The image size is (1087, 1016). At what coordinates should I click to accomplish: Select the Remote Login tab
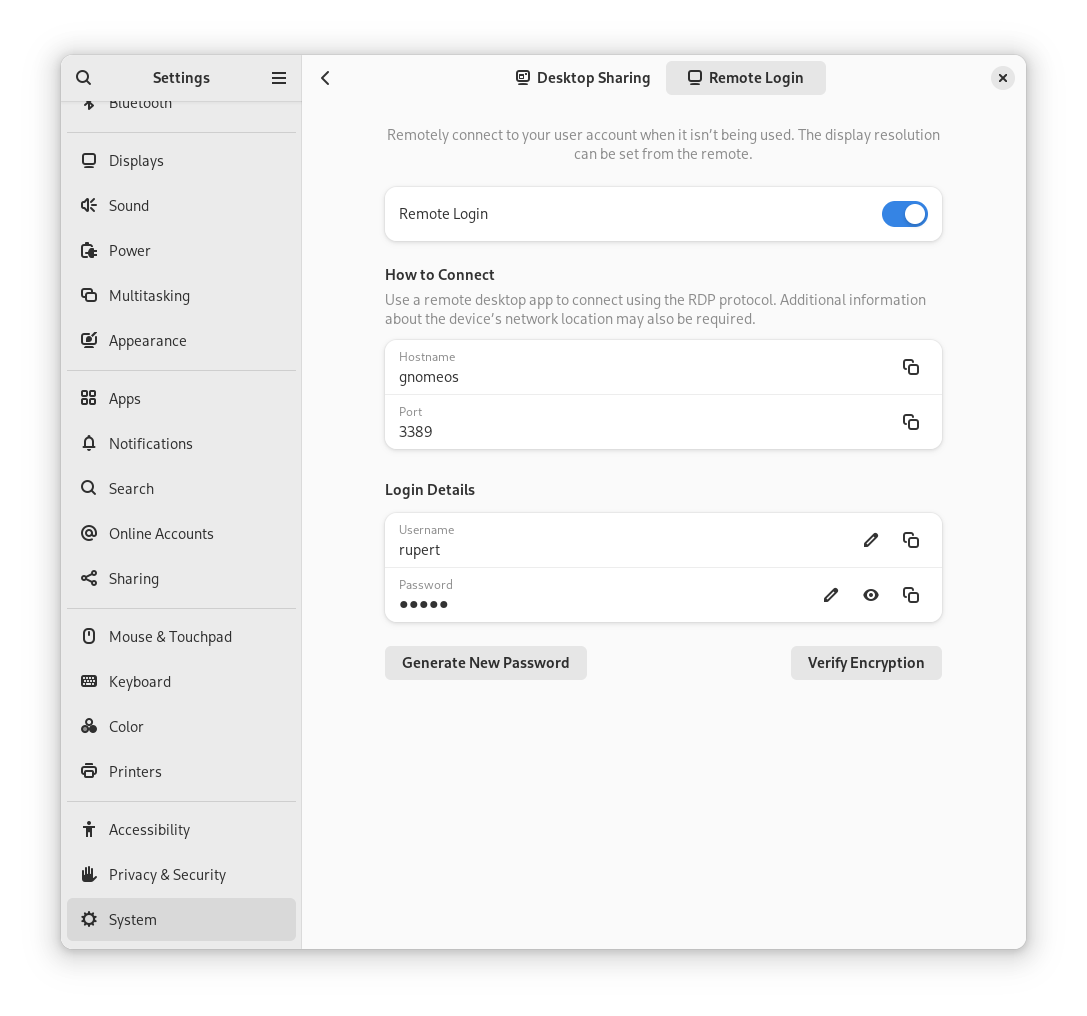pyautogui.click(x=746, y=78)
